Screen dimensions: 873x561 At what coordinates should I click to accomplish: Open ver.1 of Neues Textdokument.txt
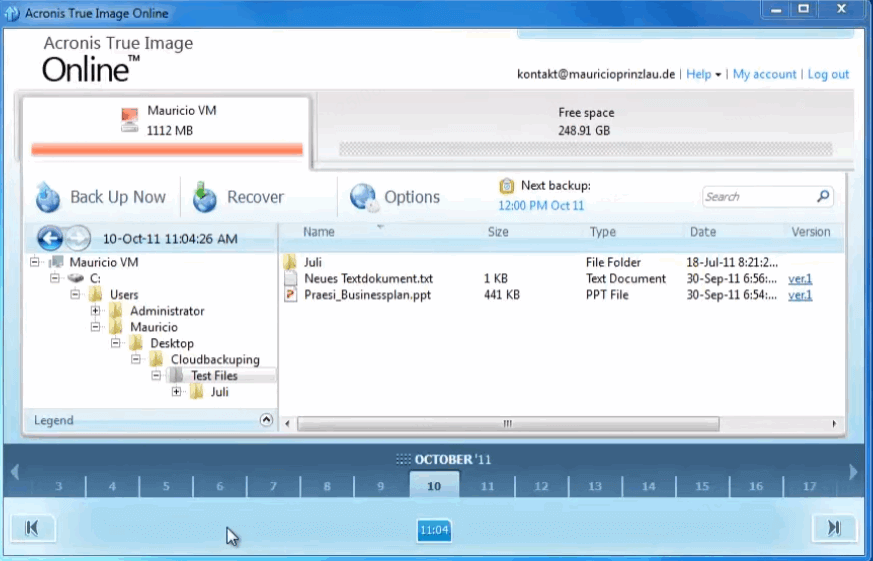pyautogui.click(x=800, y=279)
